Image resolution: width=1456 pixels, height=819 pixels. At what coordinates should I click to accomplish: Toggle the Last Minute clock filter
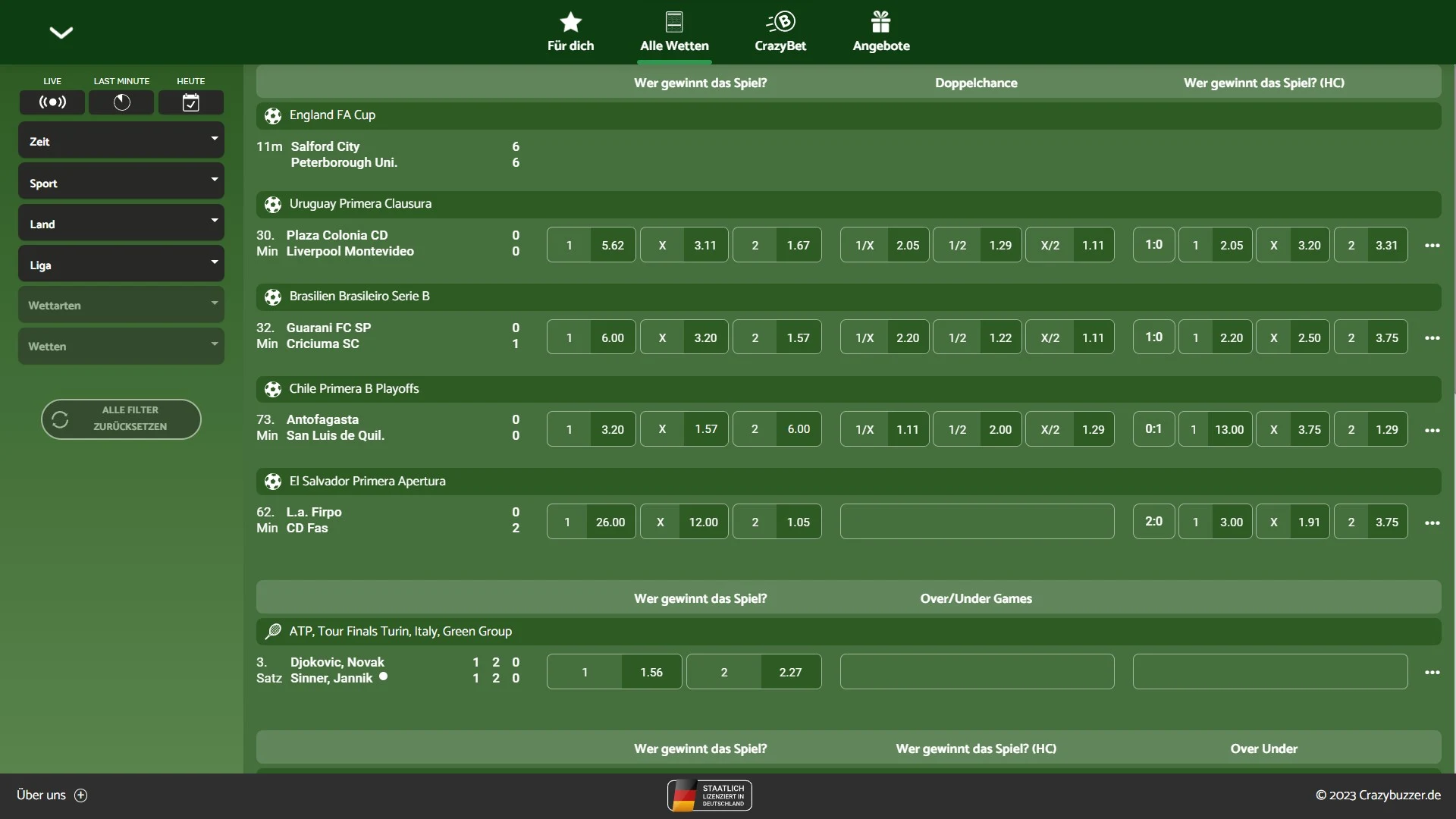[x=121, y=102]
